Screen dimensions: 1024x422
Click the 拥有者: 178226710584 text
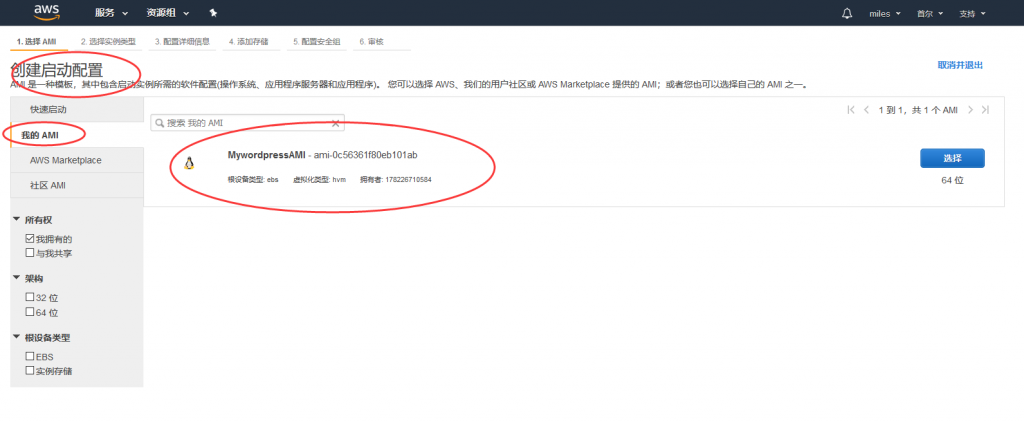click(396, 179)
